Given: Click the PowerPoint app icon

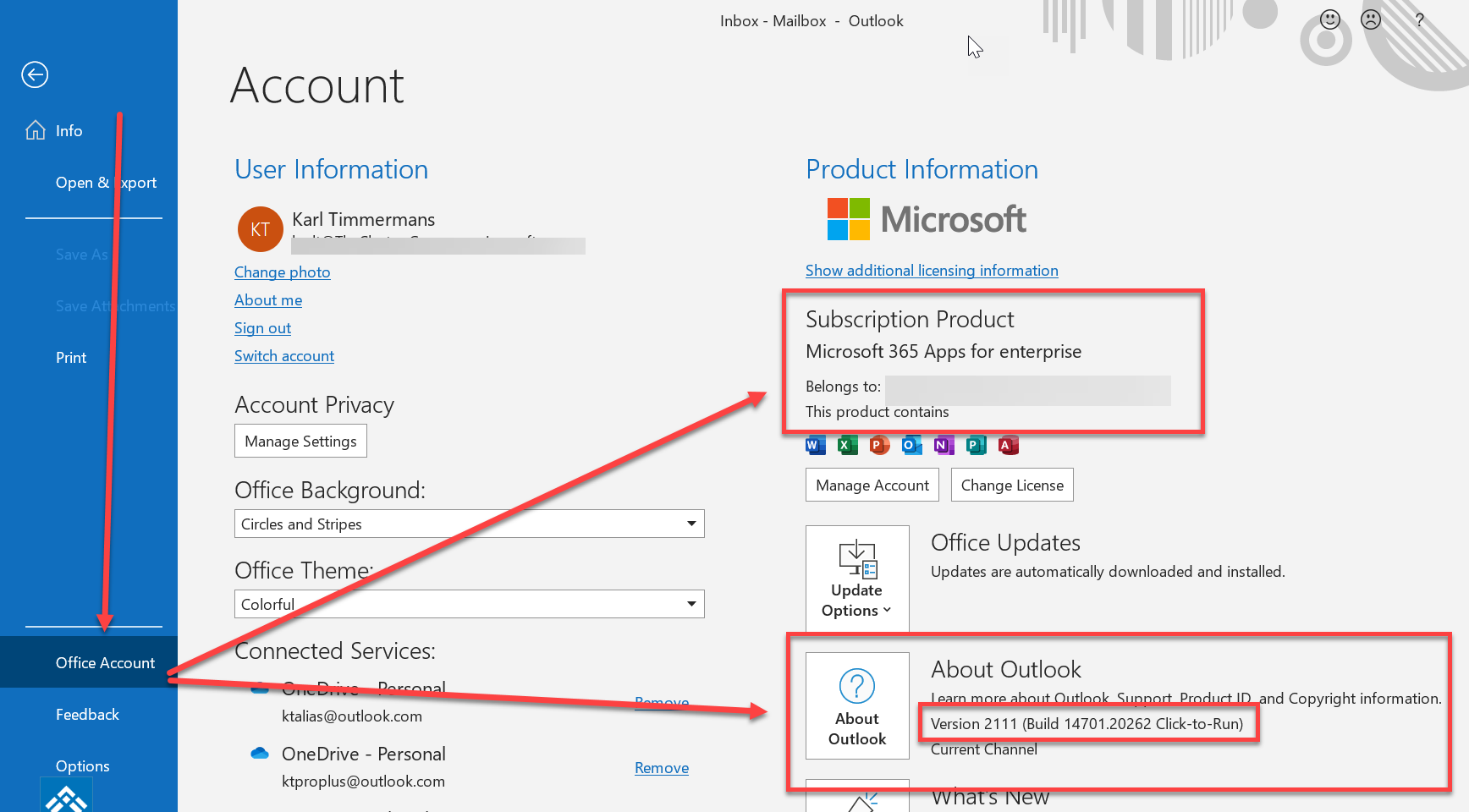Looking at the screenshot, I should pos(879,445).
